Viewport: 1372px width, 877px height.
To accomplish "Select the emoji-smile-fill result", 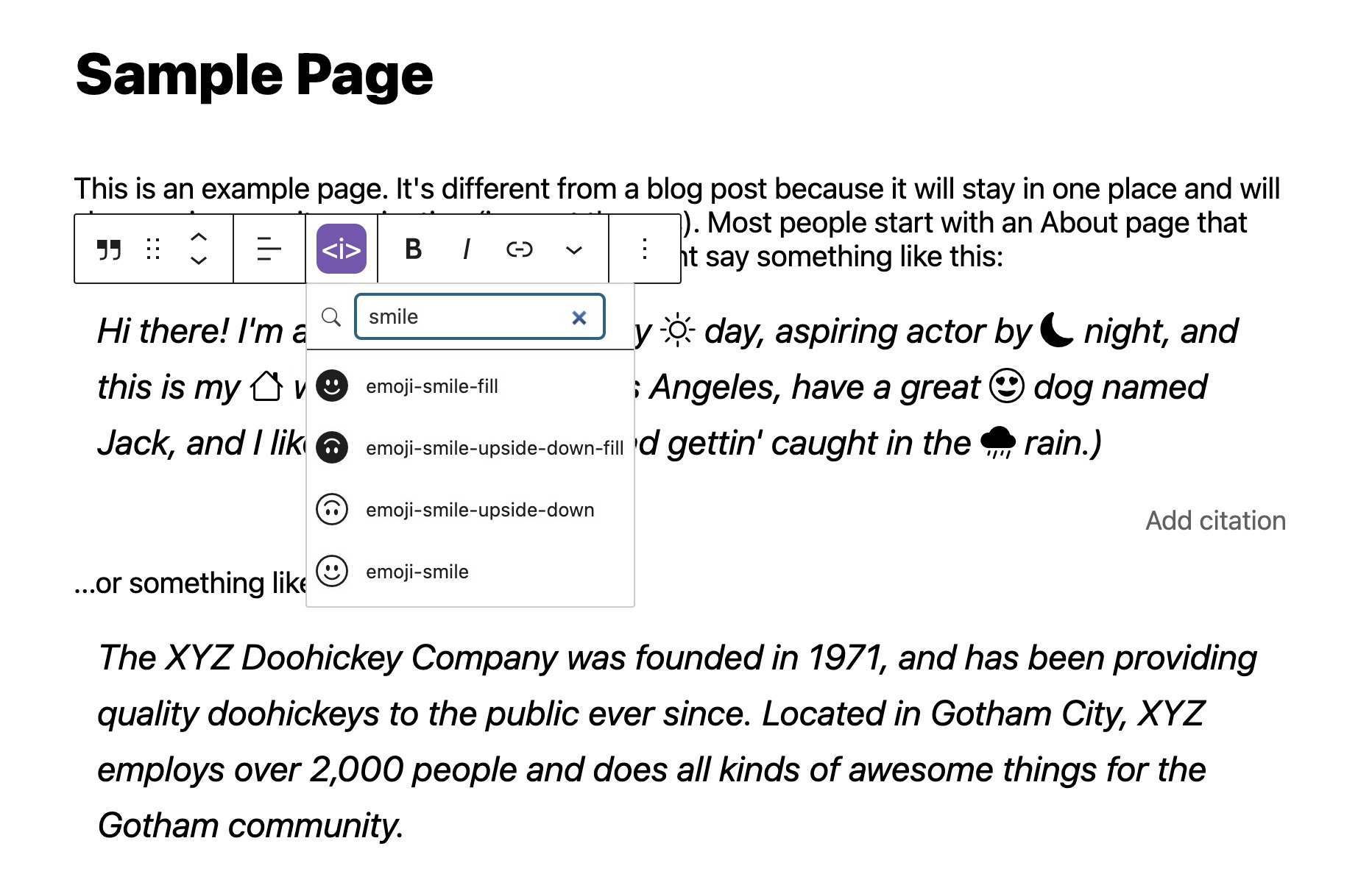I will [x=432, y=386].
